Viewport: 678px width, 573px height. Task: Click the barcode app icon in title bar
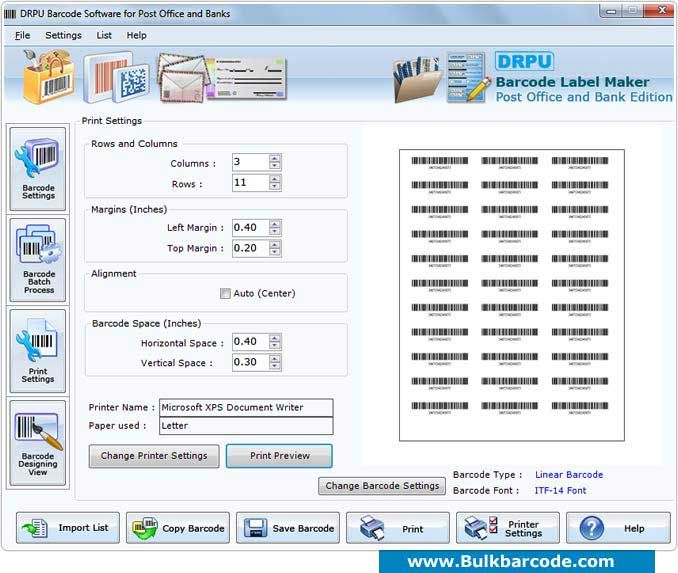[10, 14]
